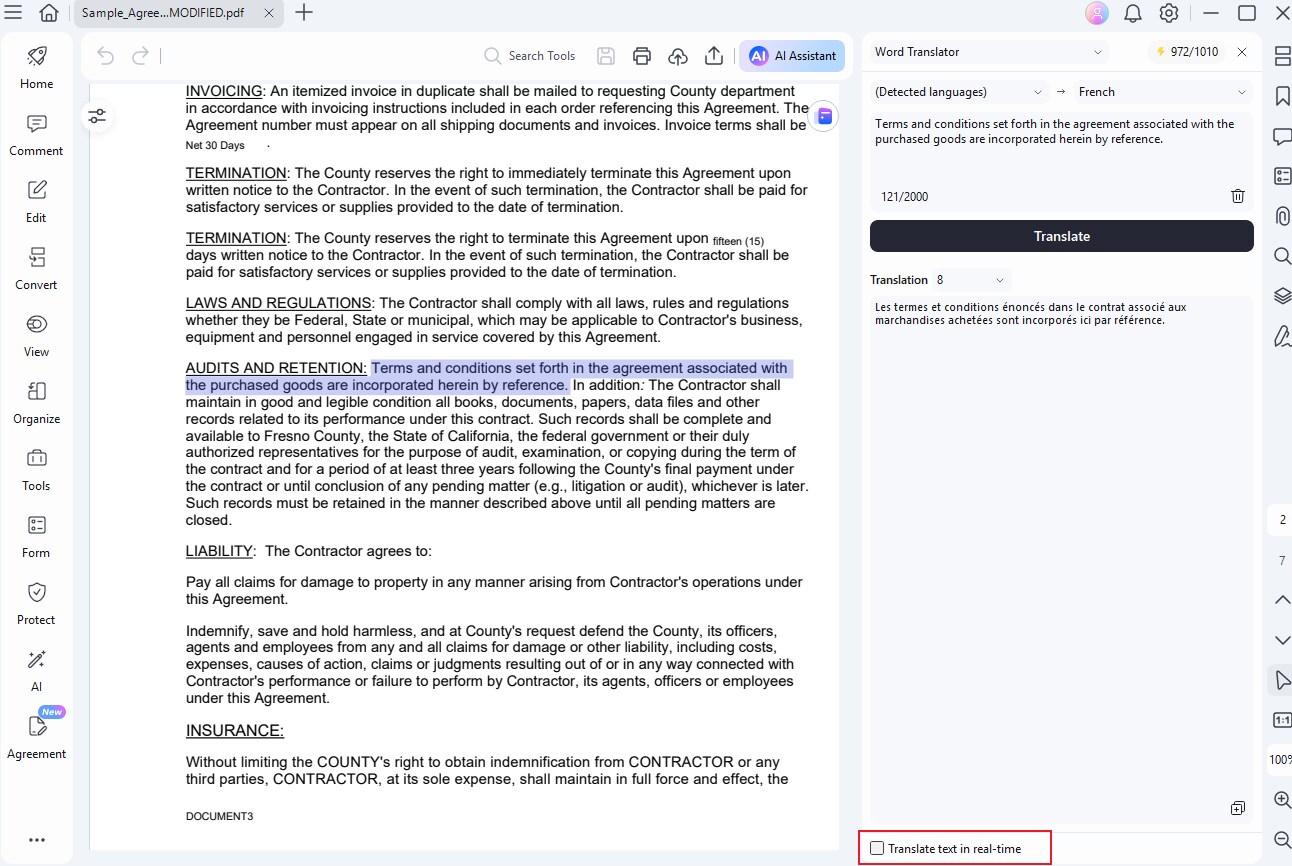
Task: Share the document
Action: (714, 56)
